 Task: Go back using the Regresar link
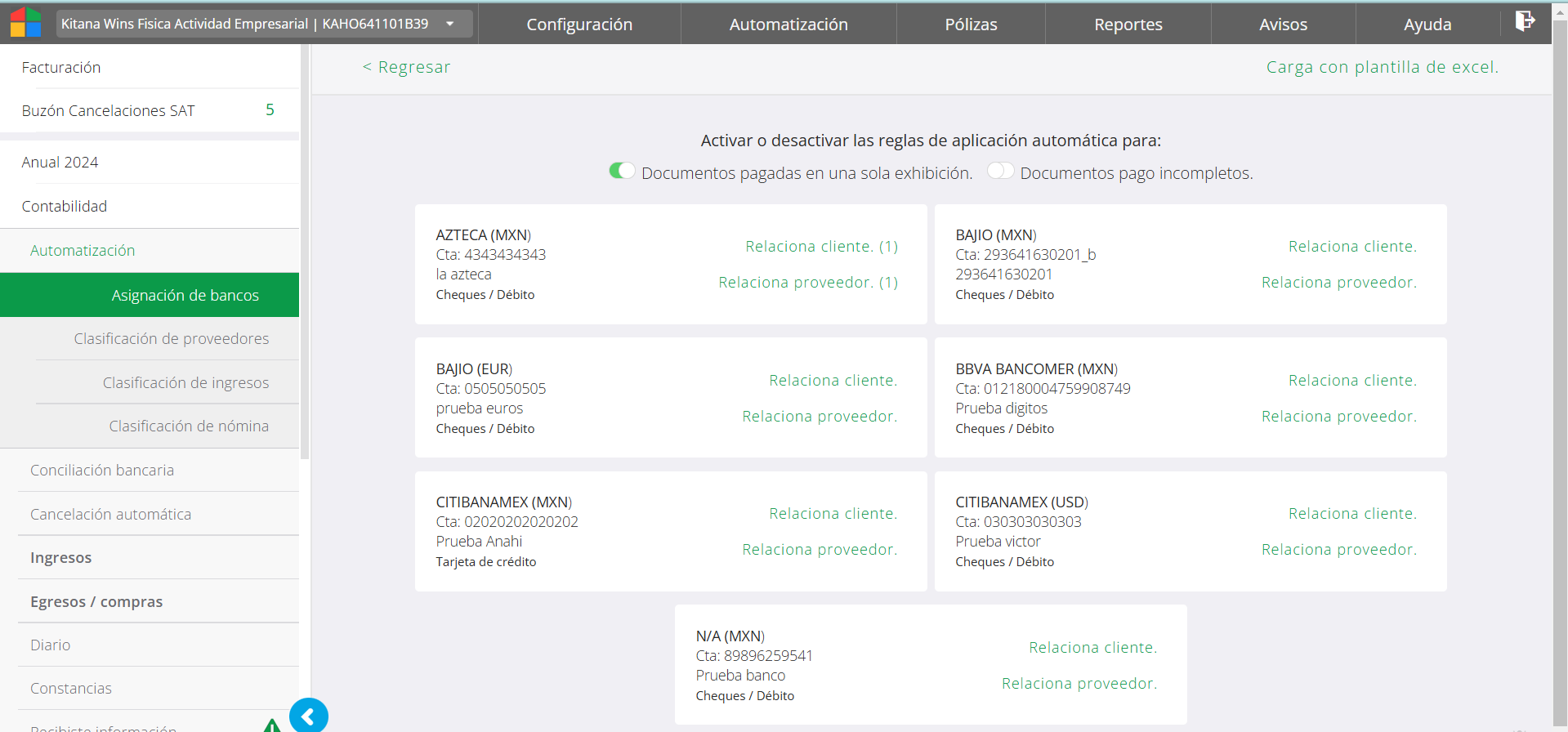[x=406, y=67]
